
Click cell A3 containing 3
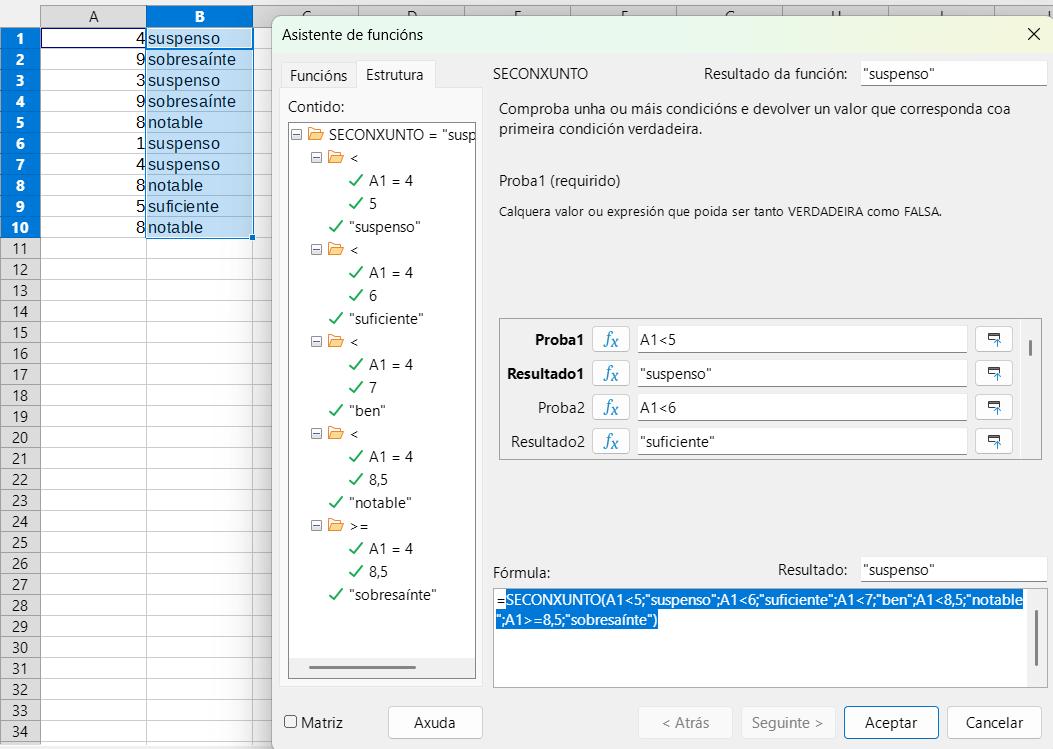click(x=93, y=80)
